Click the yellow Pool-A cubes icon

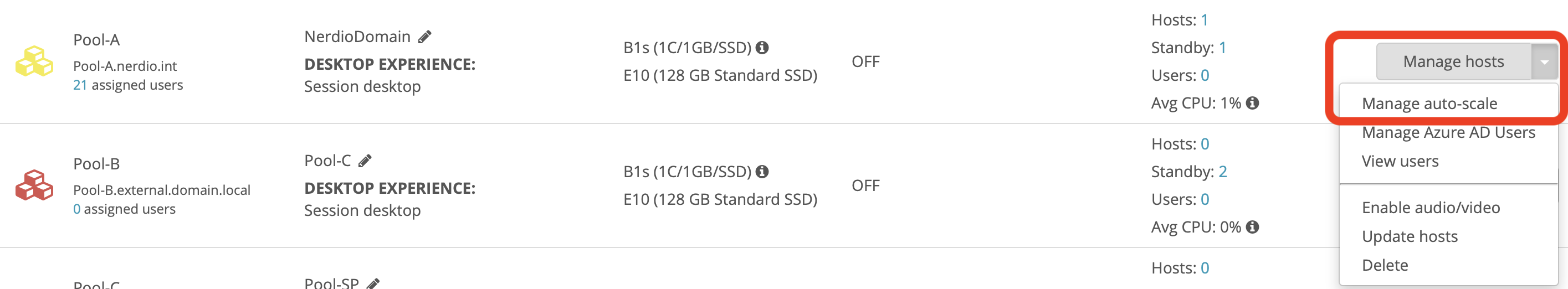click(x=34, y=61)
